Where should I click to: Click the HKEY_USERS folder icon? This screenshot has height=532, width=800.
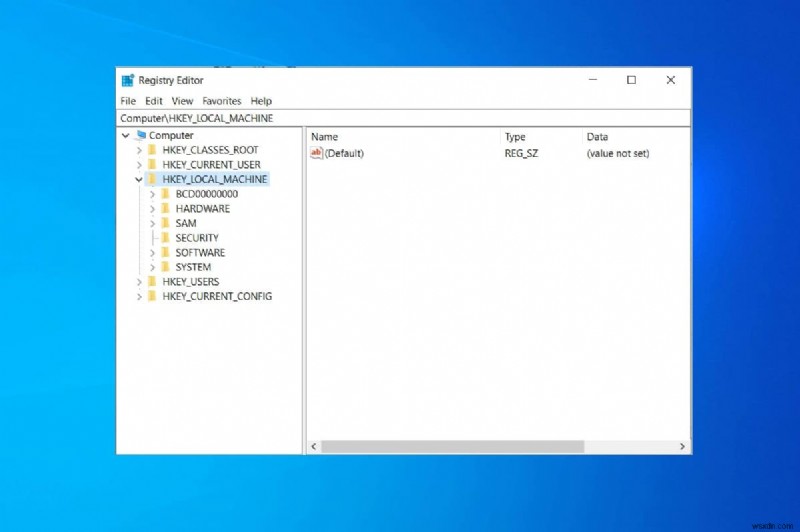(152, 282)
